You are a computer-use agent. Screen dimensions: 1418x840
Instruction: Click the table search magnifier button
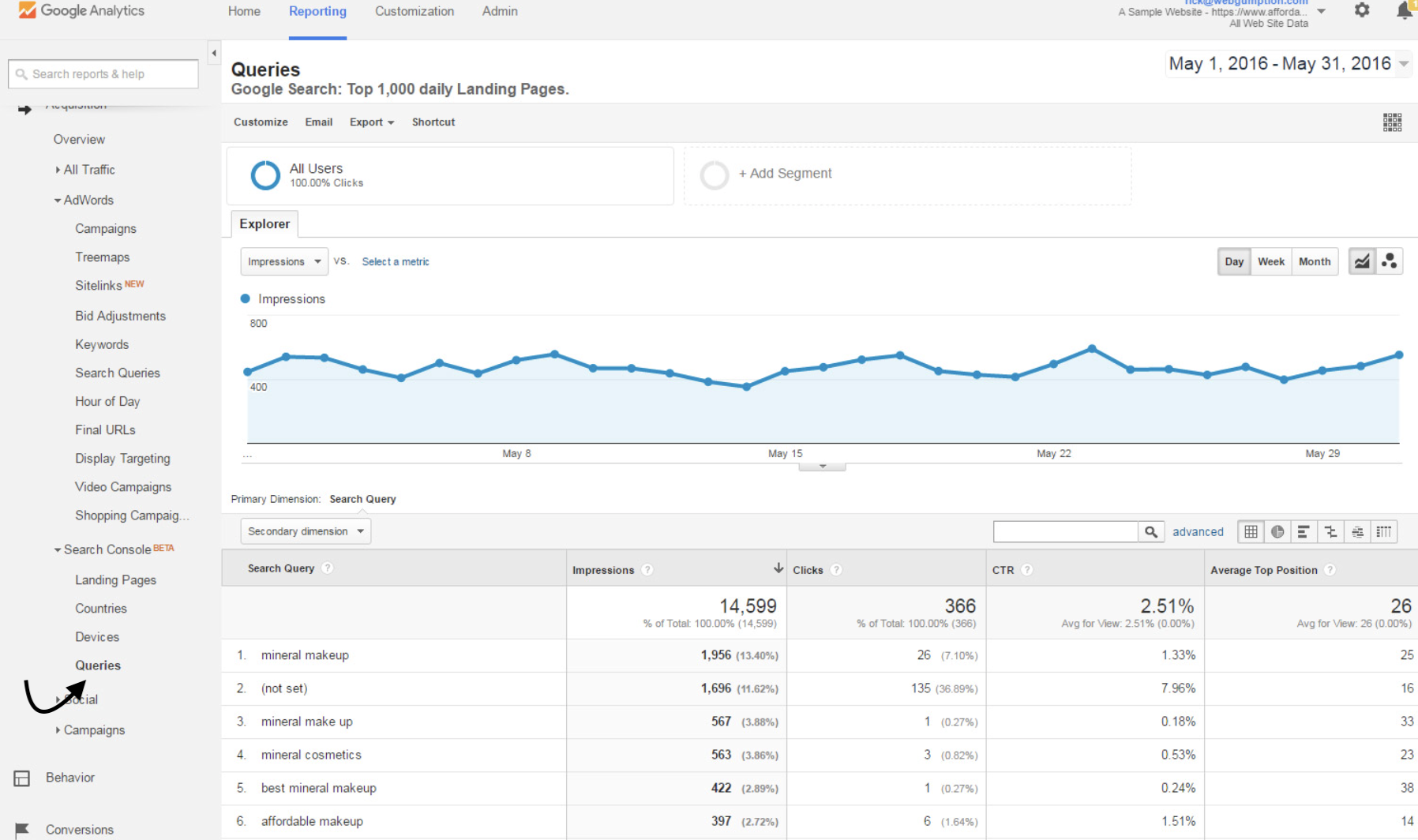(1151, 532)
